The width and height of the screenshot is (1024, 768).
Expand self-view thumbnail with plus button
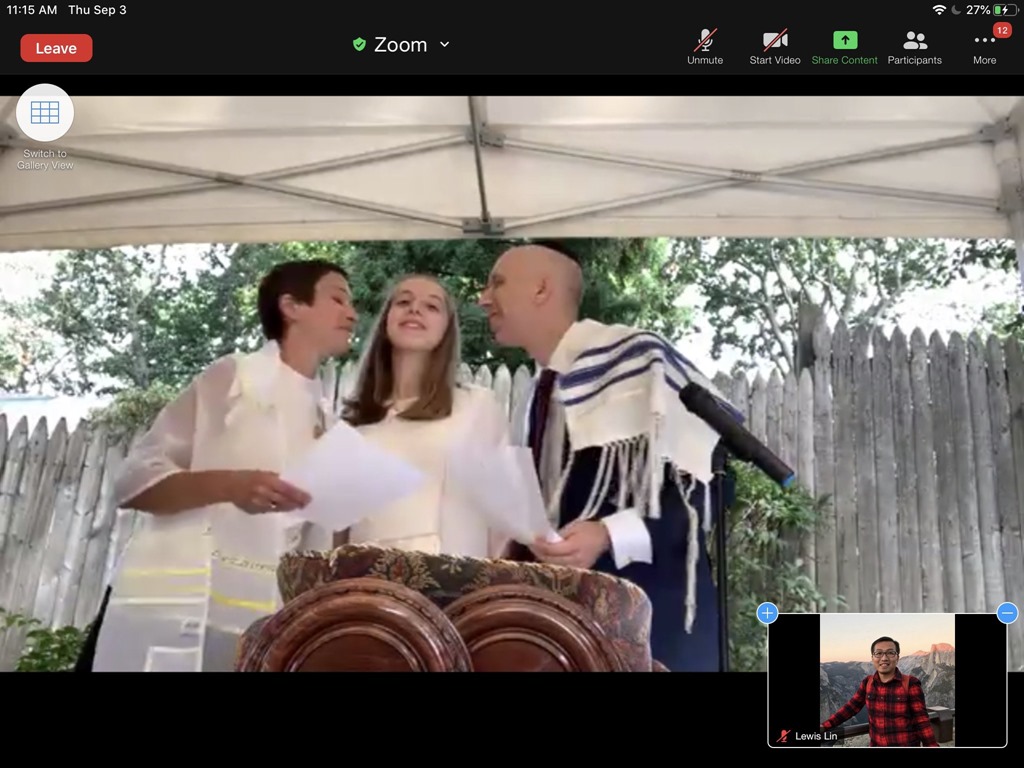[x=767, y=613]
